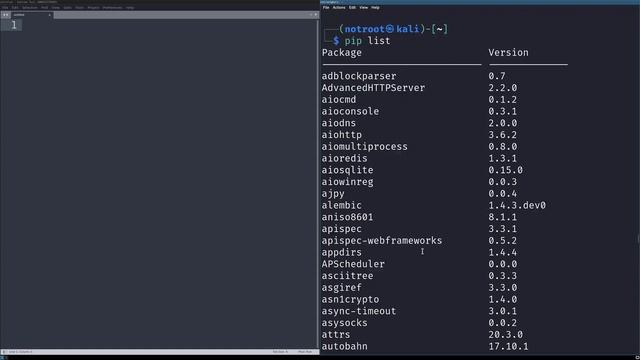Click version 8.1.1 of aniso8601

[503, 217]
